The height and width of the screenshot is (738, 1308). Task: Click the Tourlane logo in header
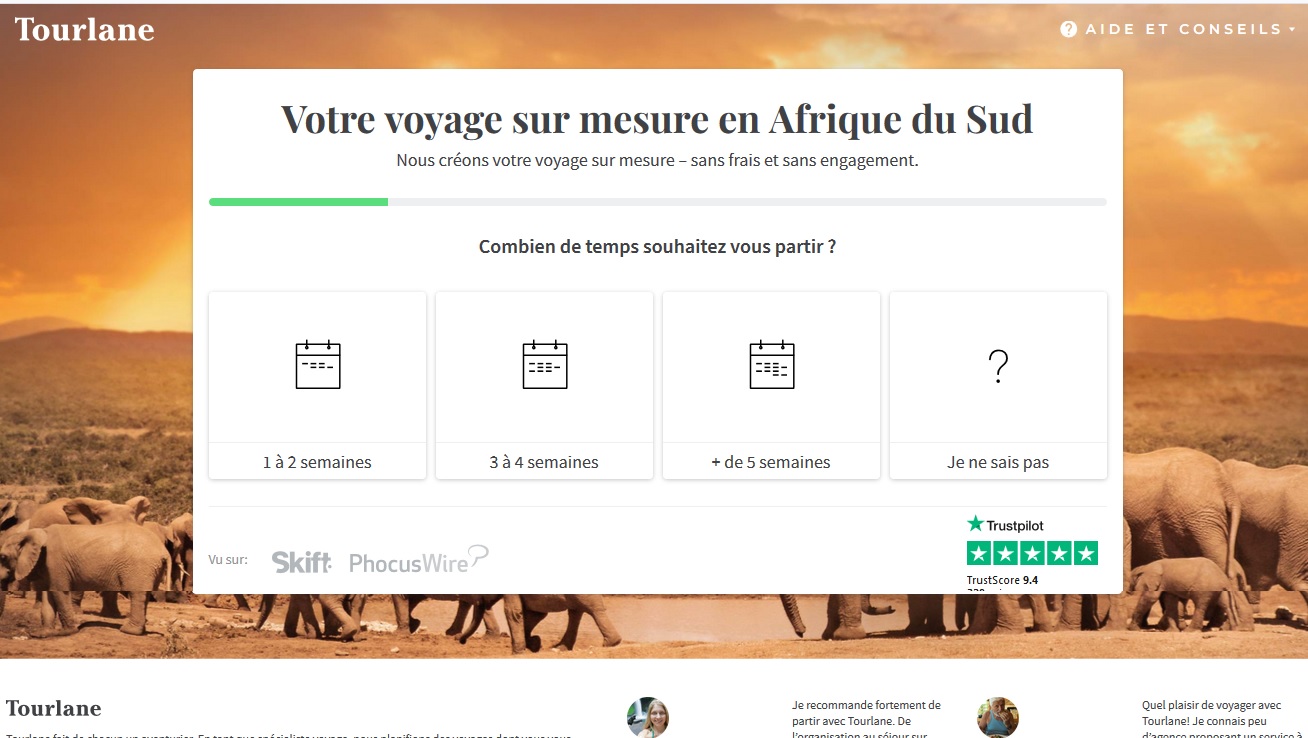pyautogui.click(x=84, y=29)
